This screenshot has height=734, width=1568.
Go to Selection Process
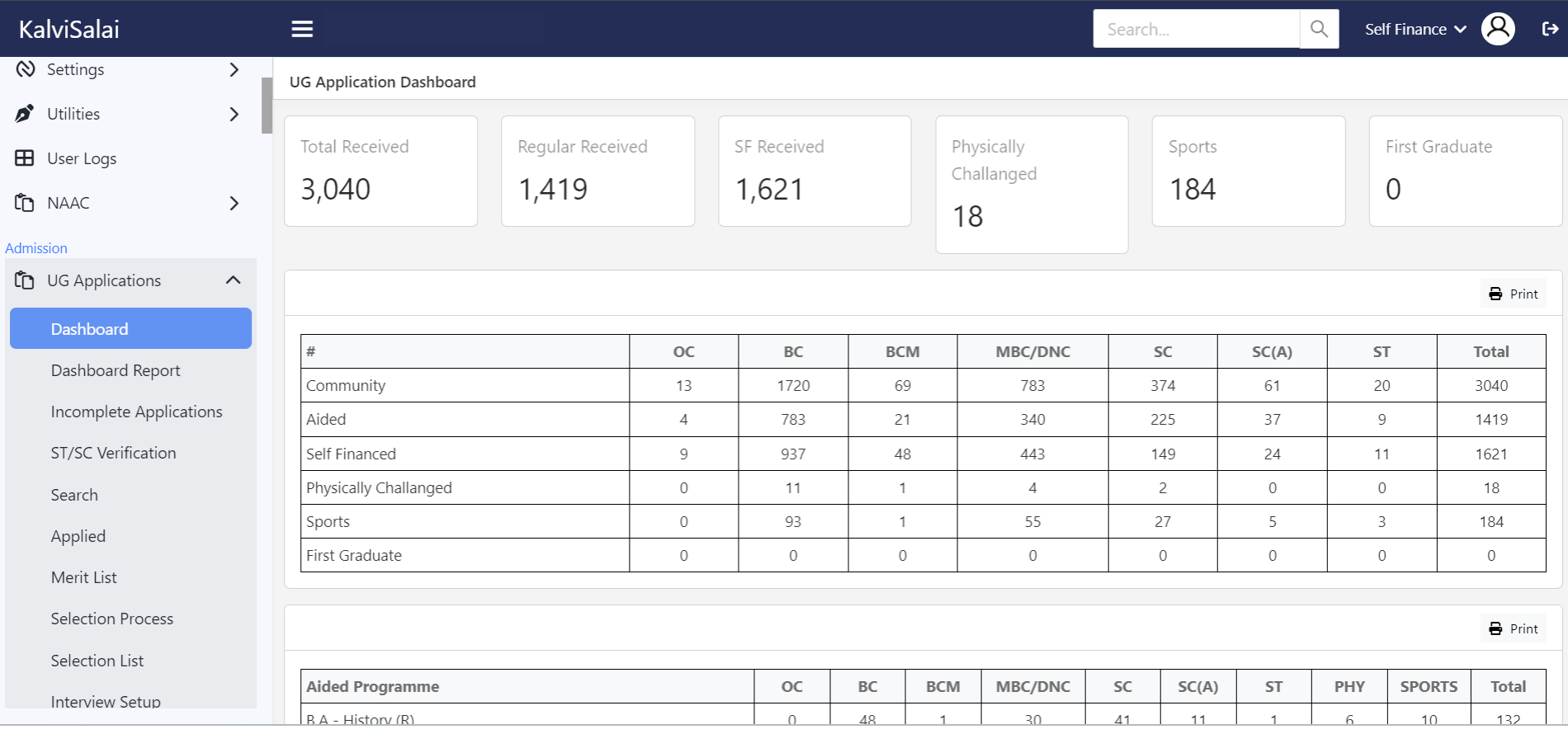pos(112,619)
